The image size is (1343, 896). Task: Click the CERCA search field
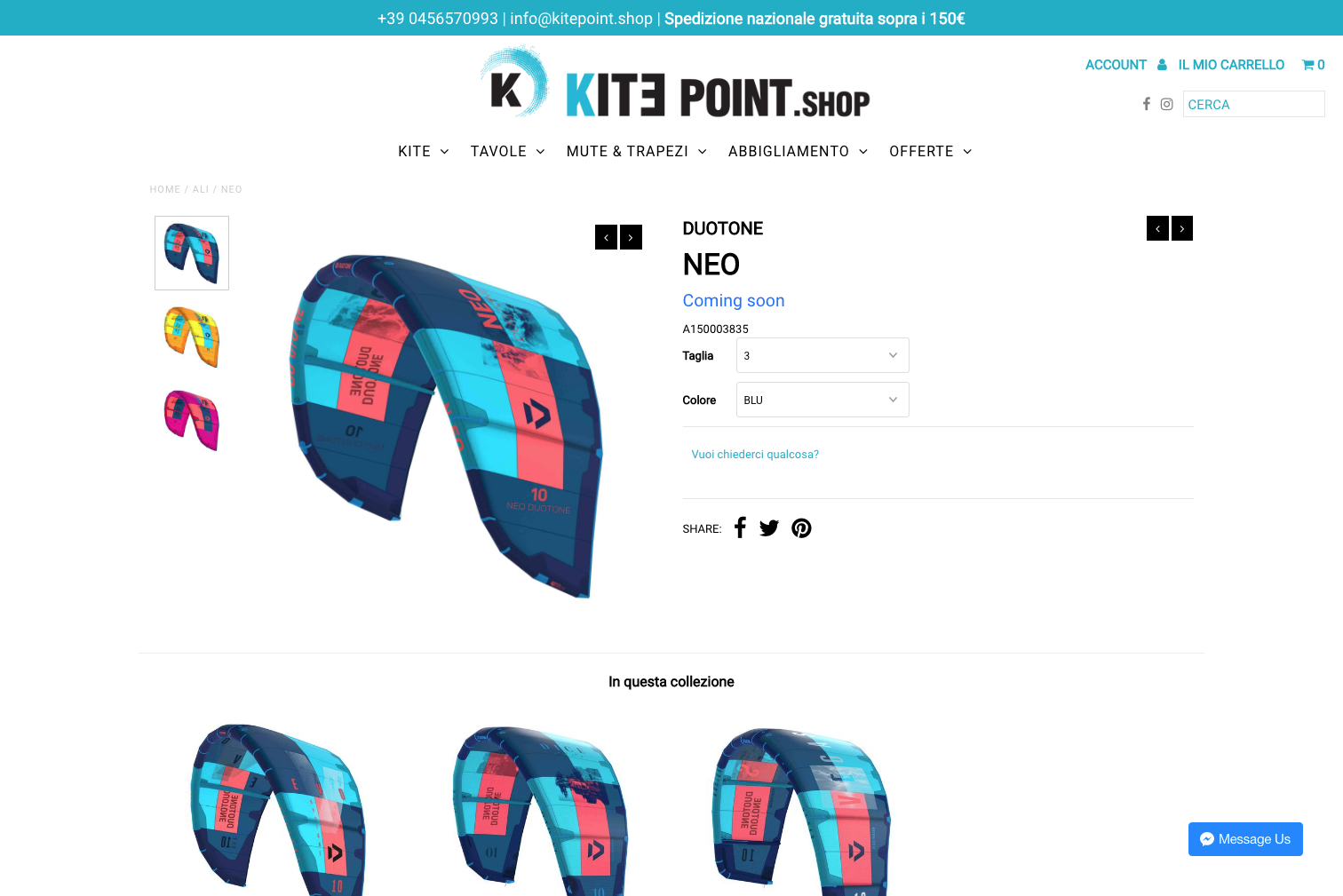[1253, 104]
